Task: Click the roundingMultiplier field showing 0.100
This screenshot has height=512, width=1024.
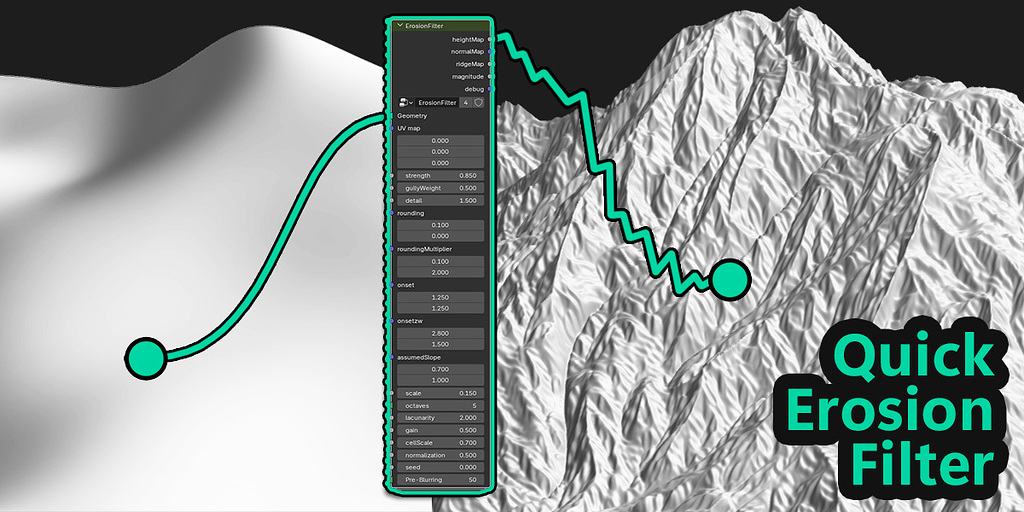Action: 441,261
